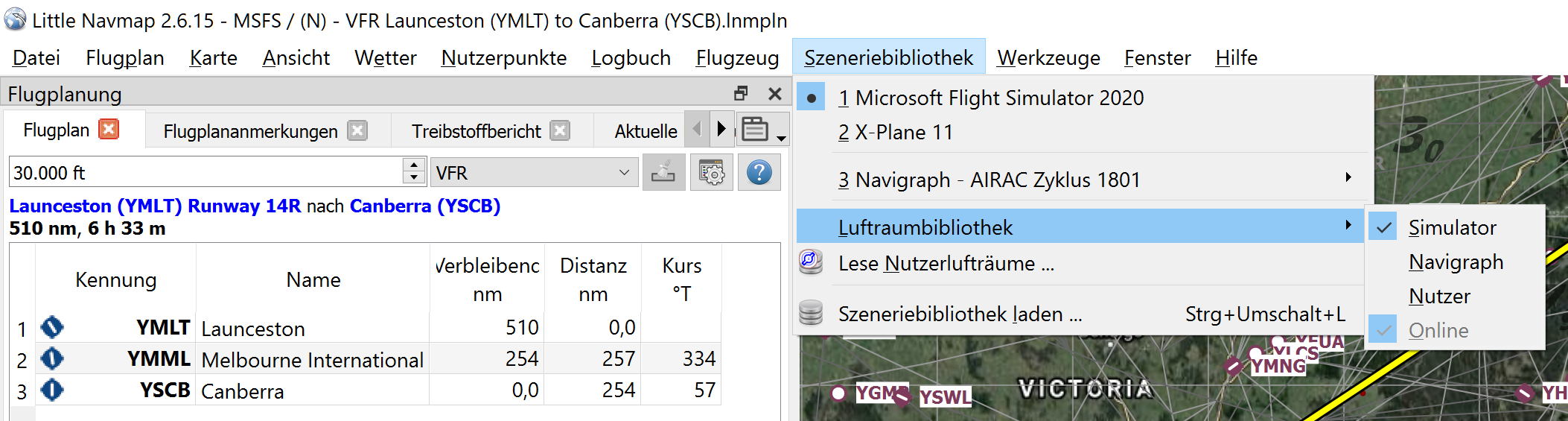Click the YMML waypoint airport icon
The width and height of the screenshot is (1568, 421).
tap(52, 358)
